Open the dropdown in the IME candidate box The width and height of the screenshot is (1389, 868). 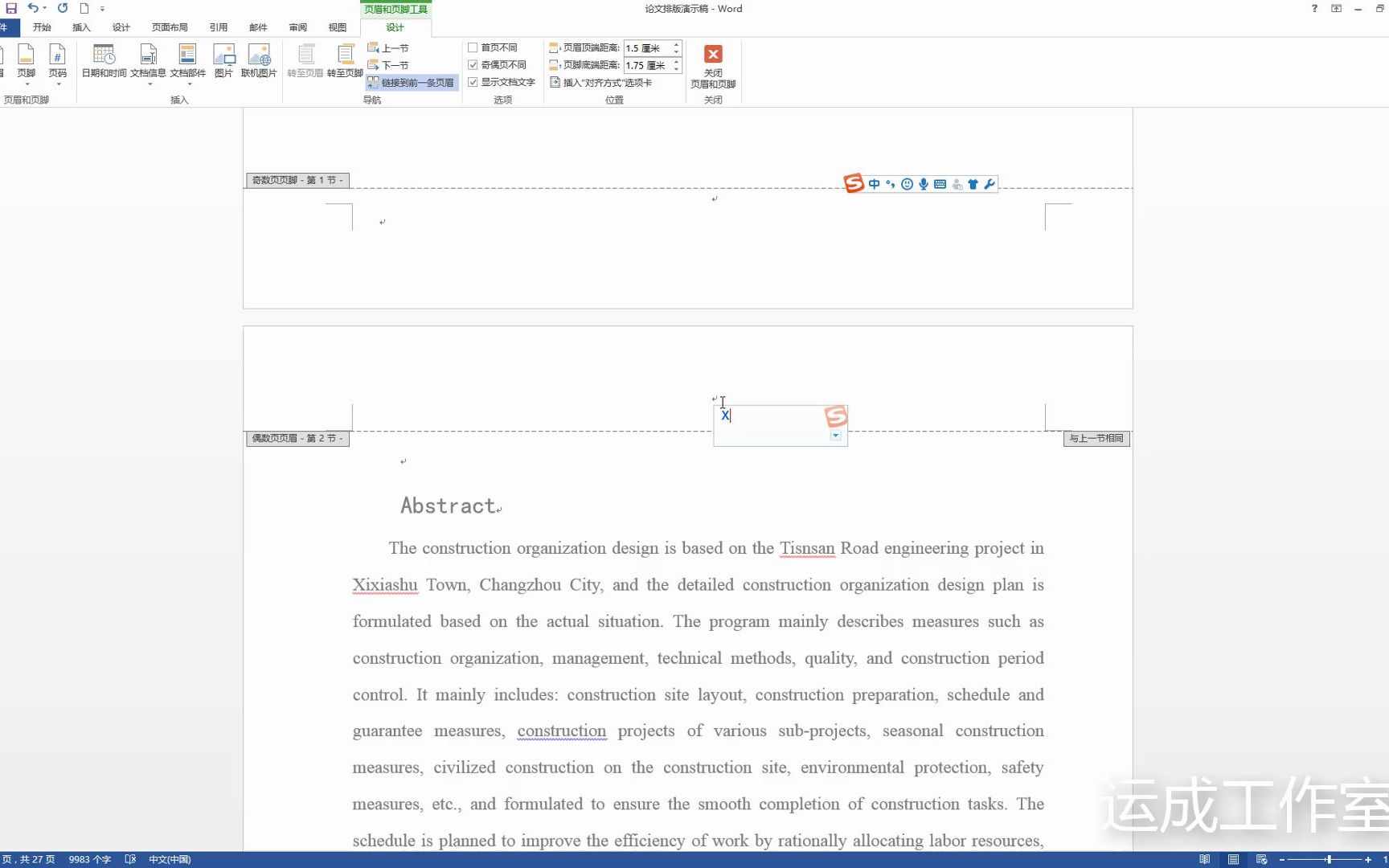(x=835, y=436)
